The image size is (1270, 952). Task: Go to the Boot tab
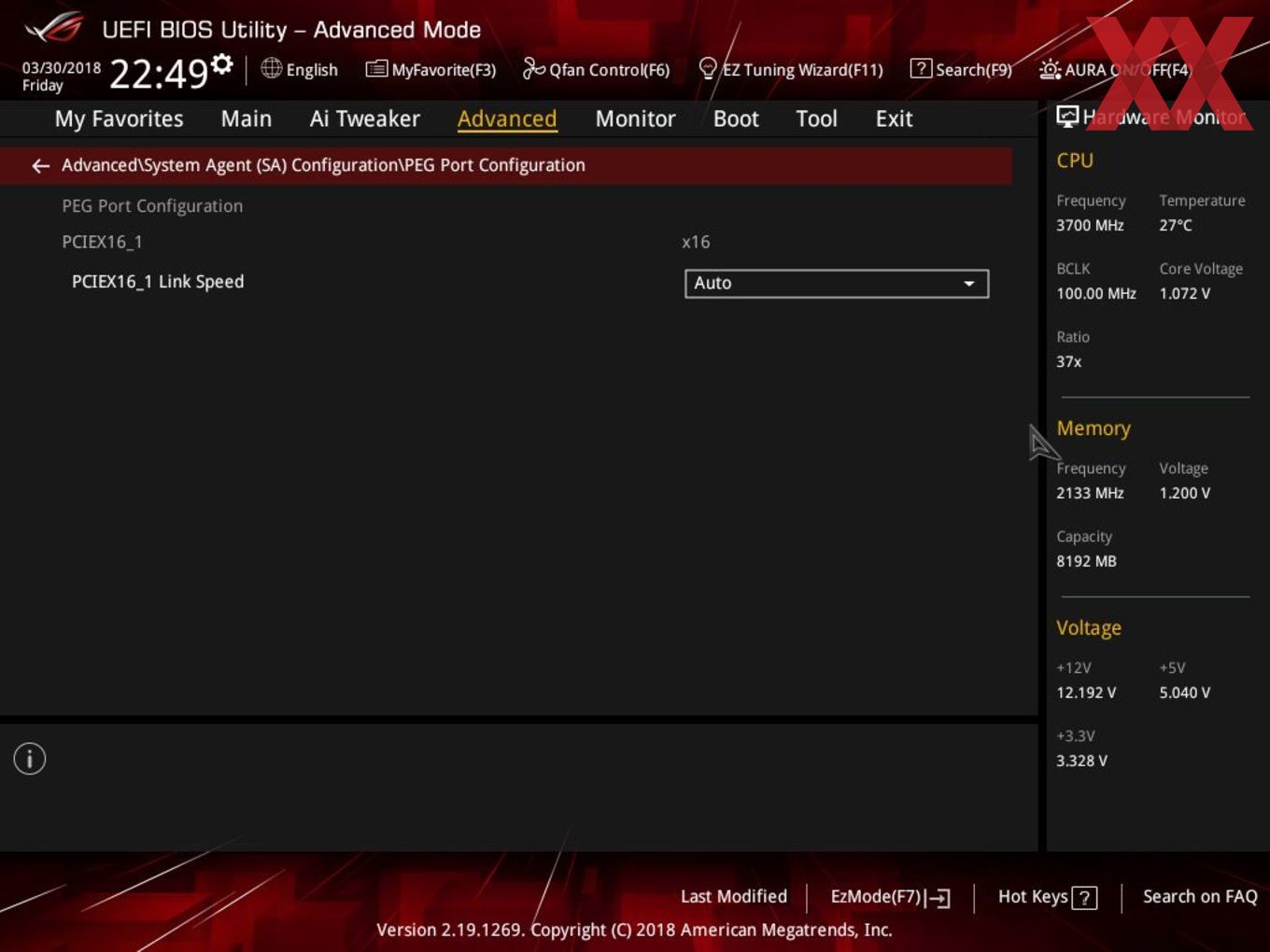tap(736, 119)
